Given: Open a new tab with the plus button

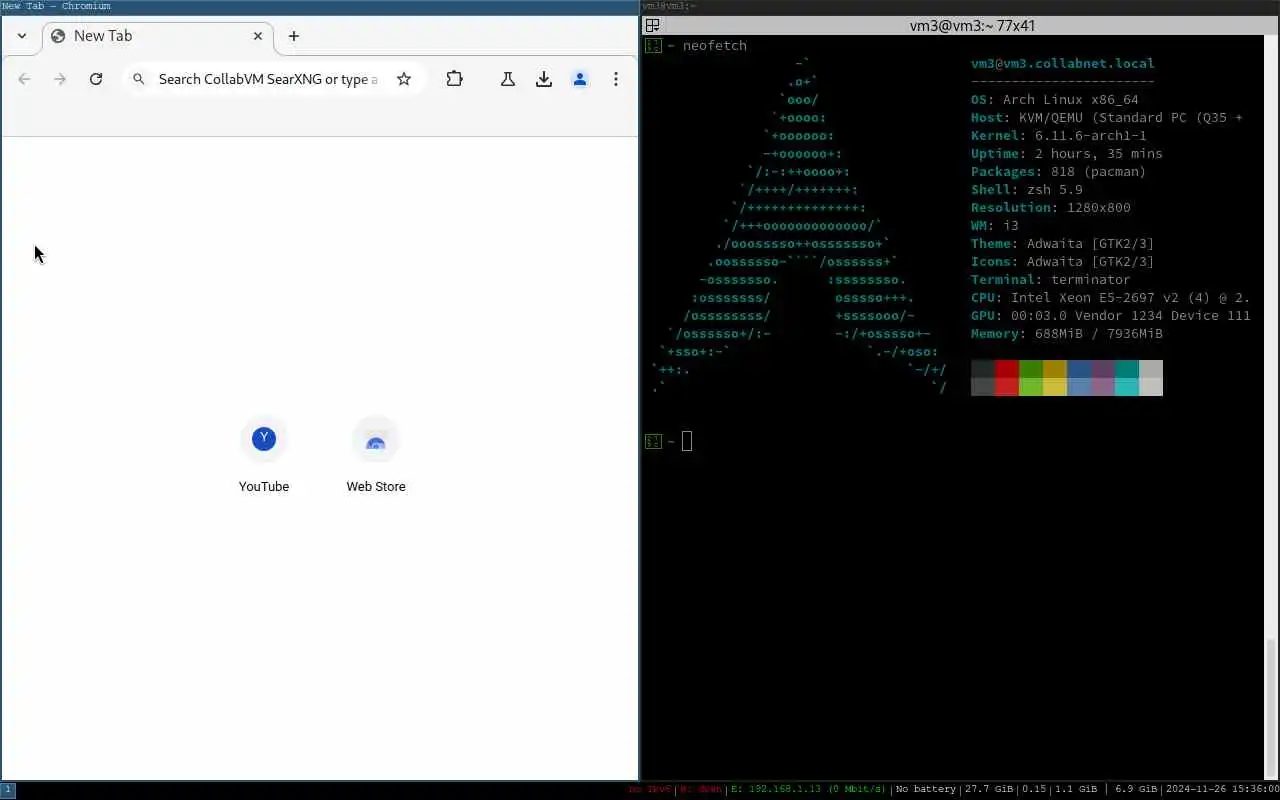Looking at the screenshot, I should coord(294,36).
